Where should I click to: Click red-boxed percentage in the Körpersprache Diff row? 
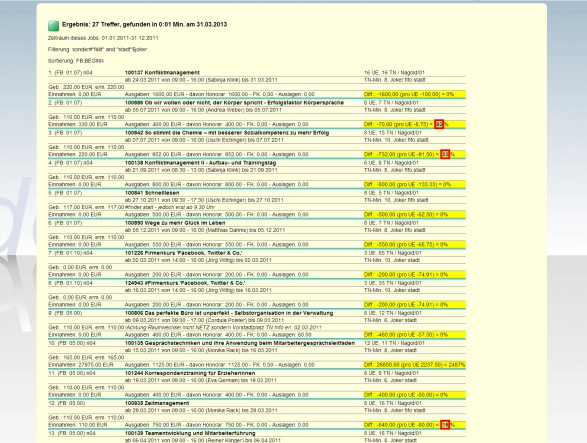click(439, 124)
